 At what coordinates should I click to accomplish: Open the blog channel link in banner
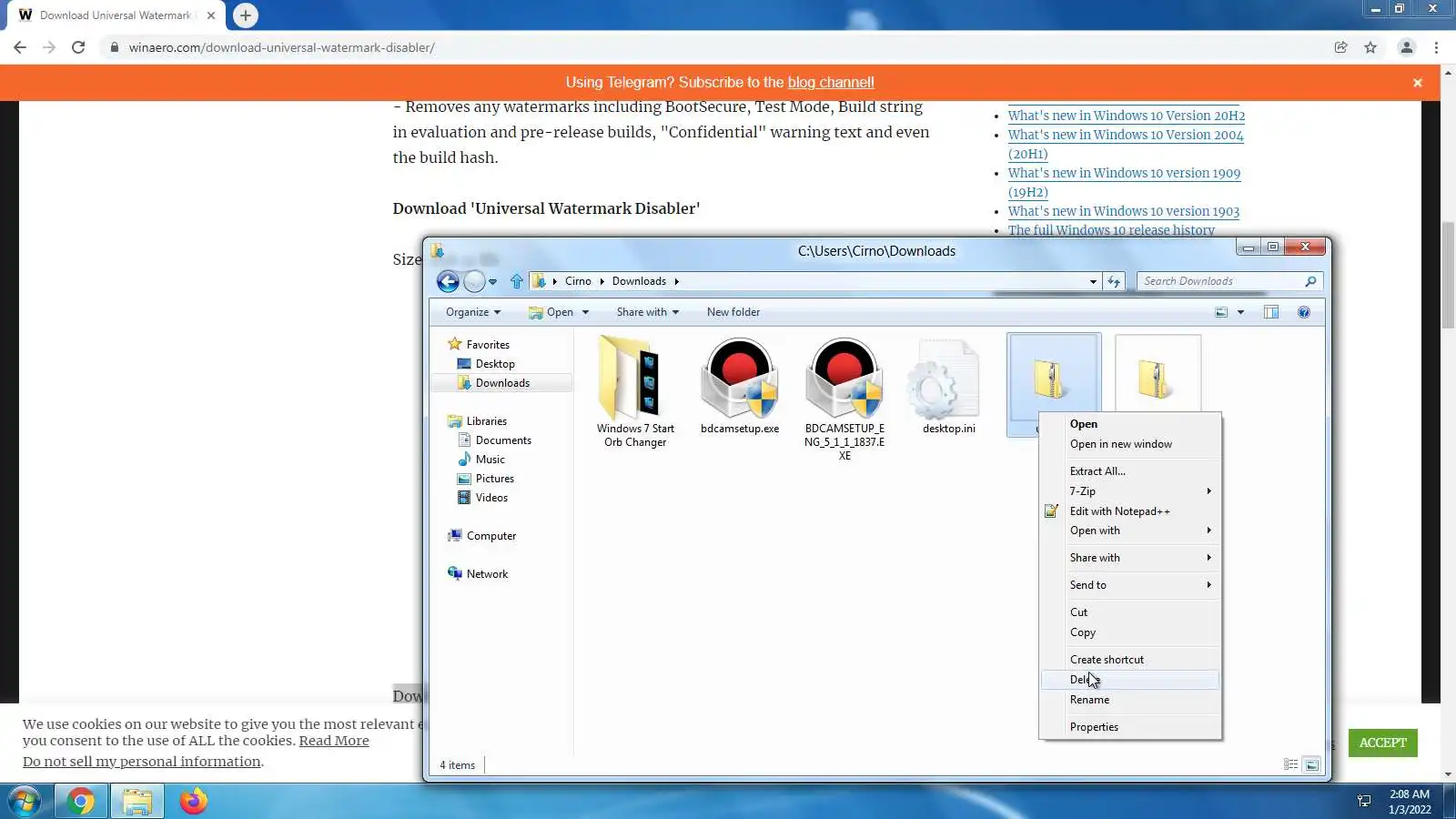point(831,83)
